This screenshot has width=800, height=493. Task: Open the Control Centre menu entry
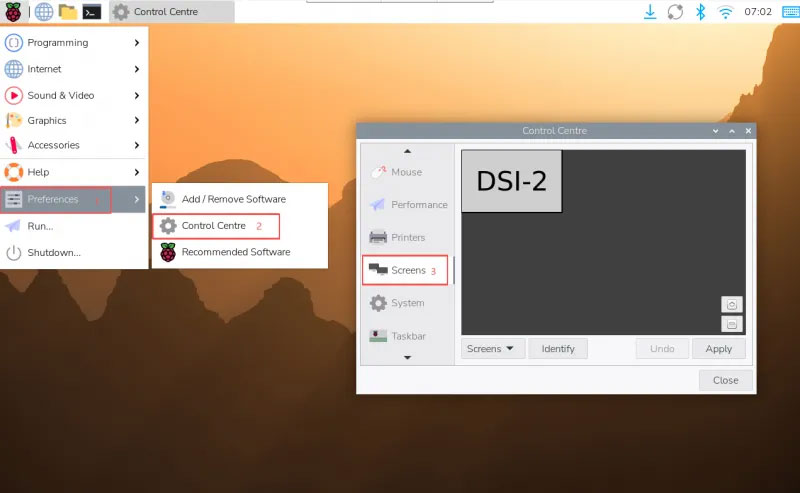(214, 226)
